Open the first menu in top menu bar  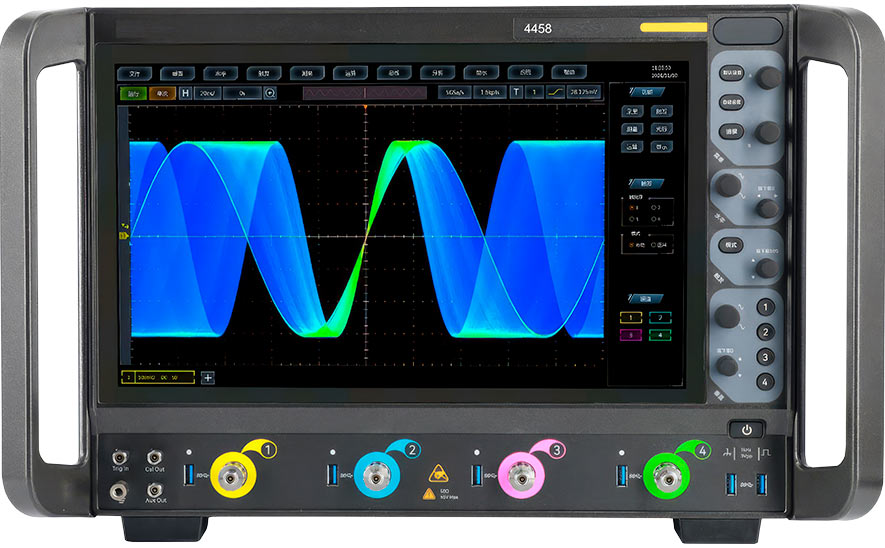point(133,73)
